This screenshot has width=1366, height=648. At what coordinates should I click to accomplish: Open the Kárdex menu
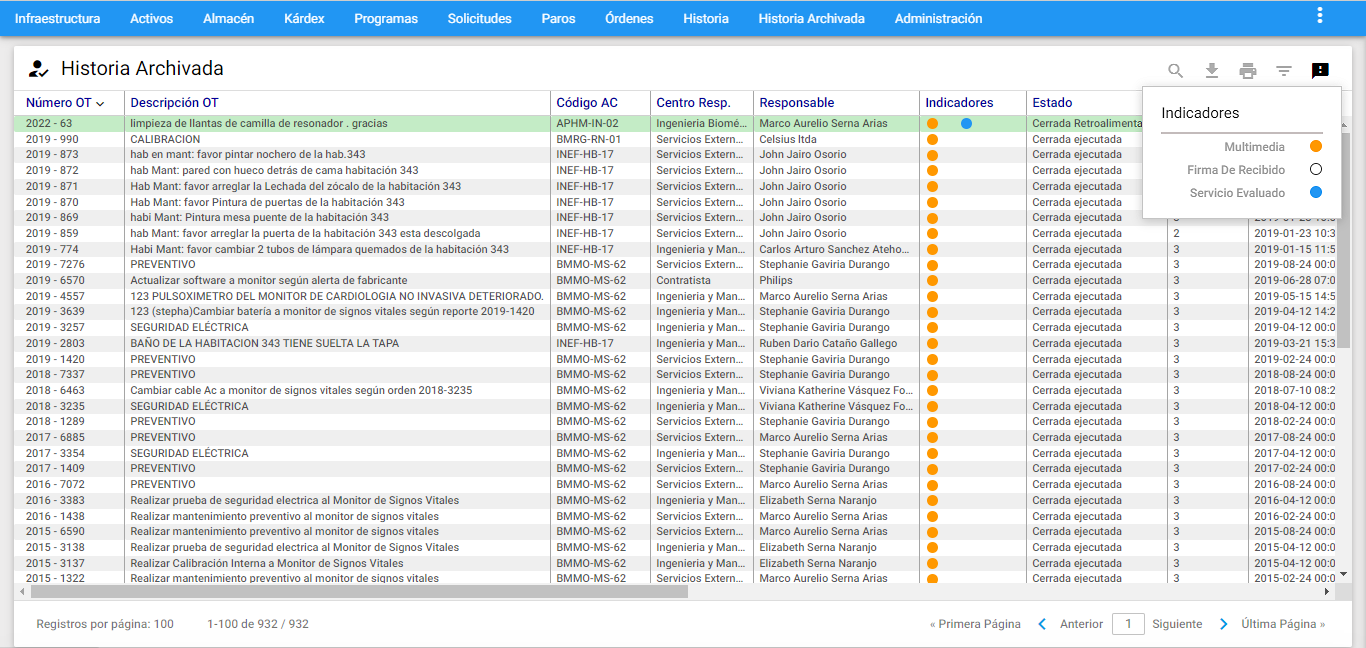304,18
